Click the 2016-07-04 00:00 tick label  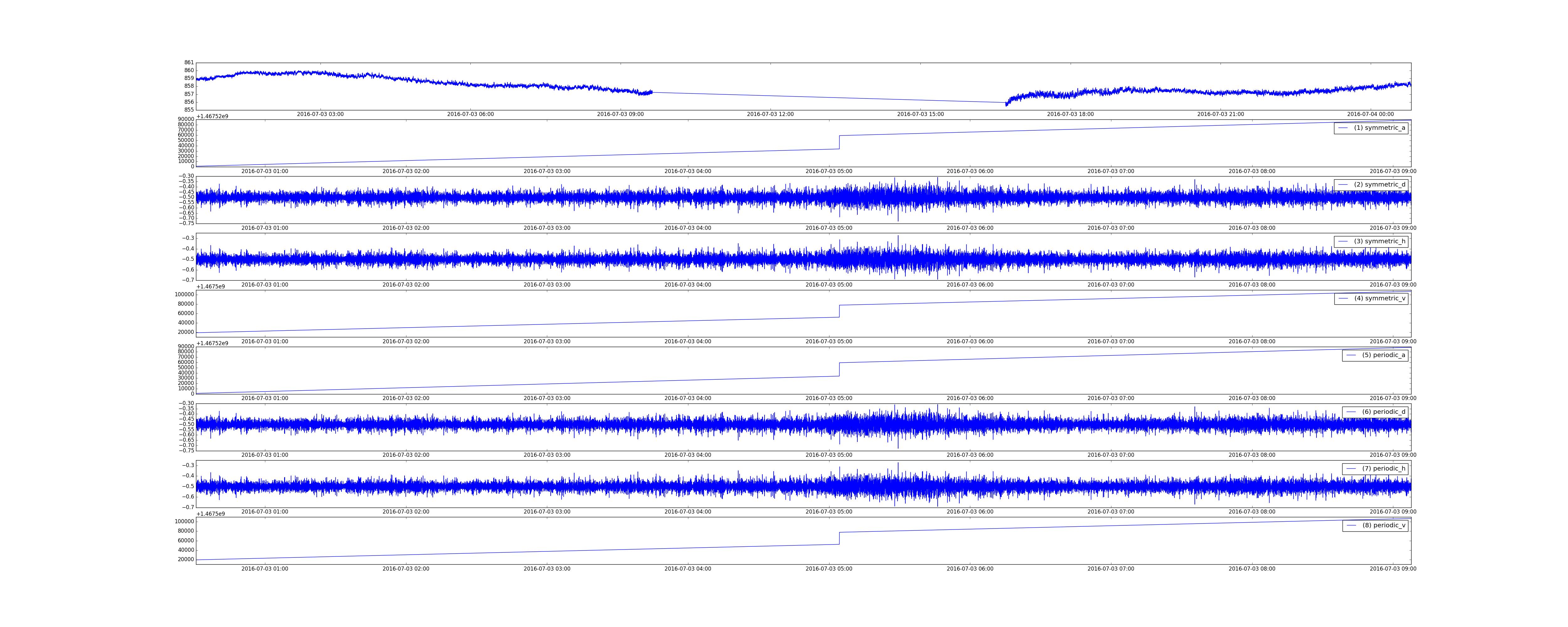(1370, 114)
